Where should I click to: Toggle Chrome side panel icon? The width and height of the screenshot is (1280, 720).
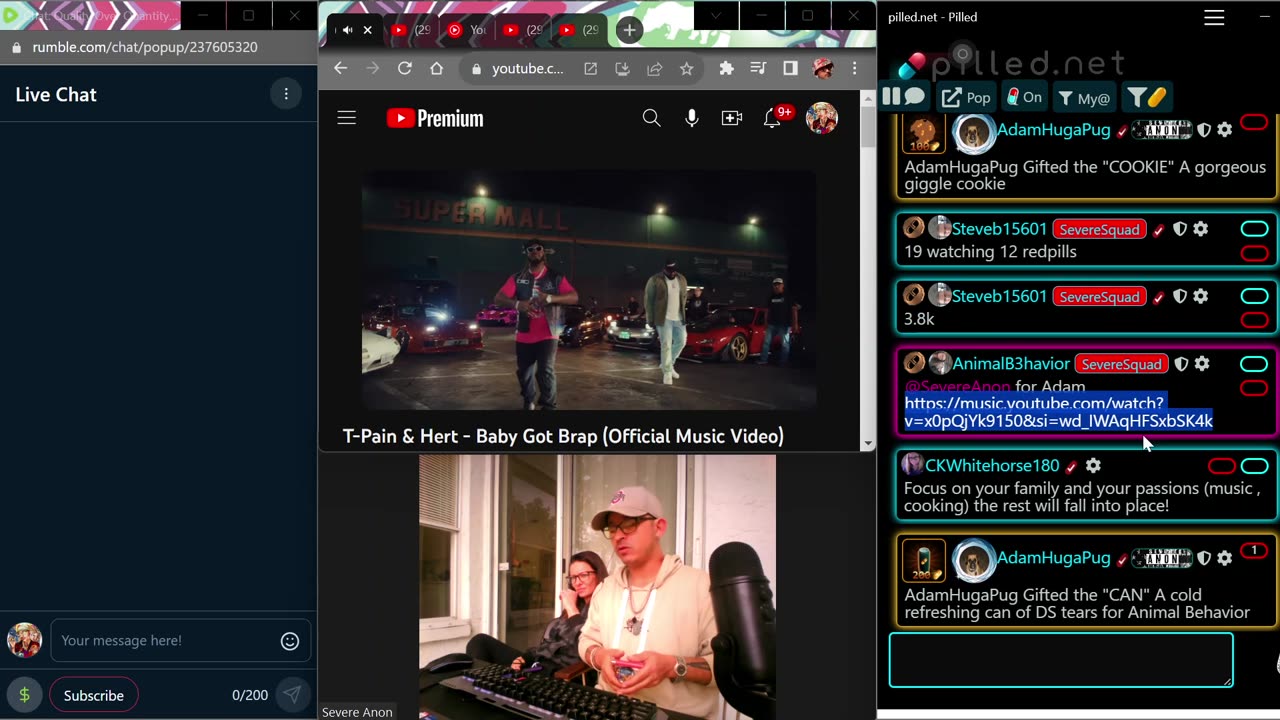[790, 68]
